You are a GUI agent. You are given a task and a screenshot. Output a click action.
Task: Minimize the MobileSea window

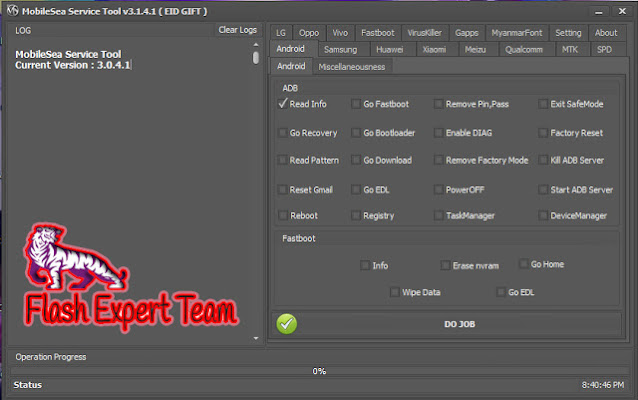pyautogui.click(x=599, y=12)
